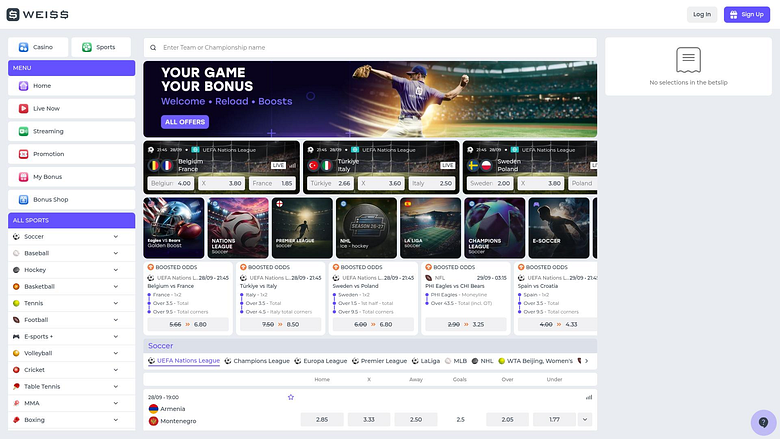
Task: Click the Cricket icon in sidebar
Action: point(16,370)
